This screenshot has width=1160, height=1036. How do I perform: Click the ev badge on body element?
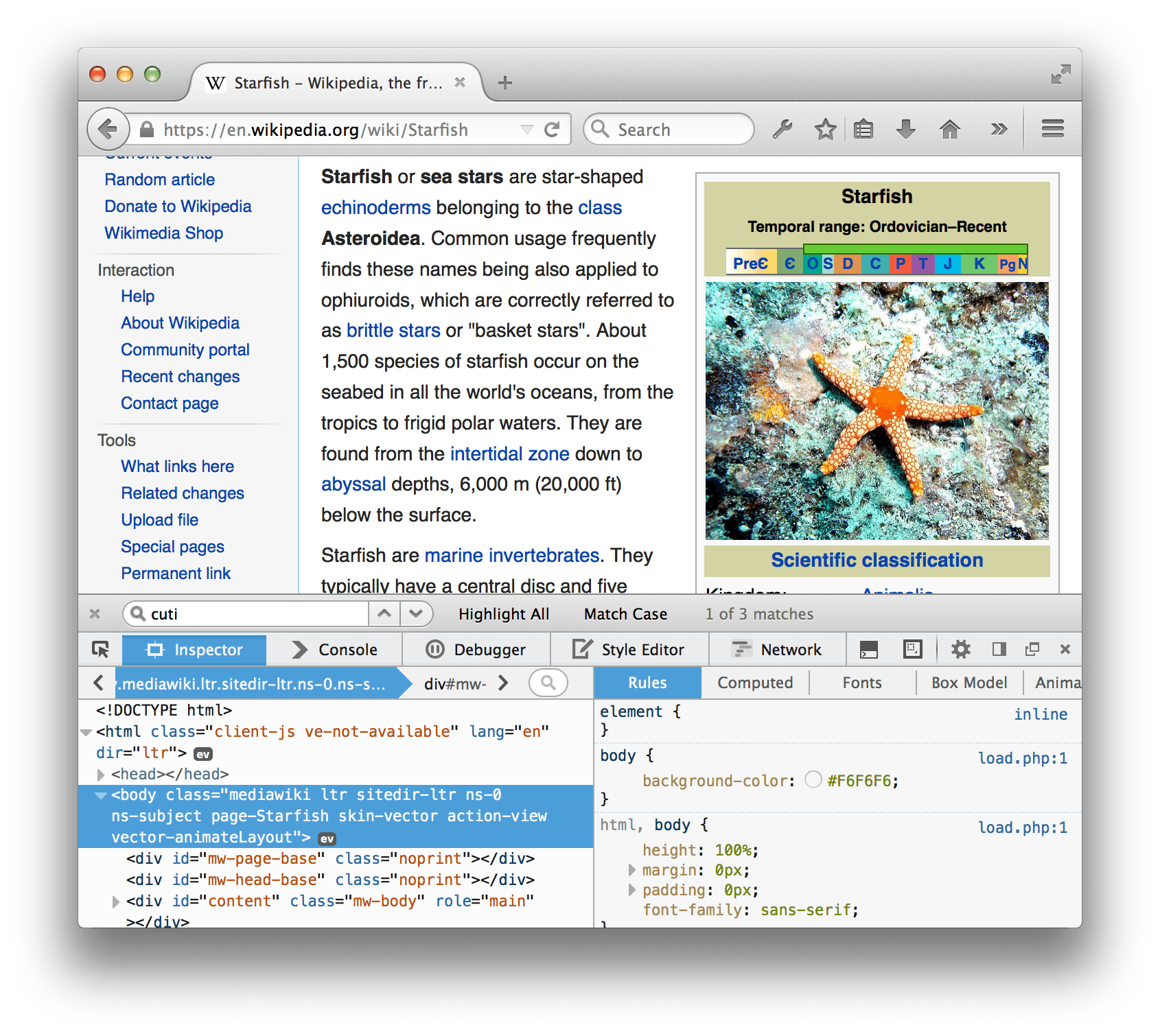click(327, 838)
